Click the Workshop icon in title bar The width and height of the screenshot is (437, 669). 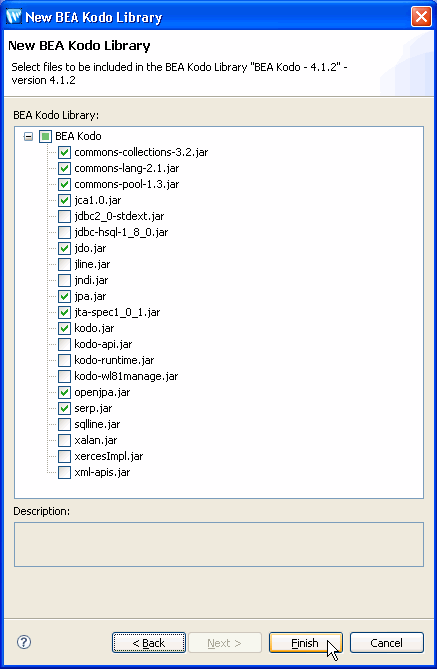pyautogui.click(x=14, y=17)
